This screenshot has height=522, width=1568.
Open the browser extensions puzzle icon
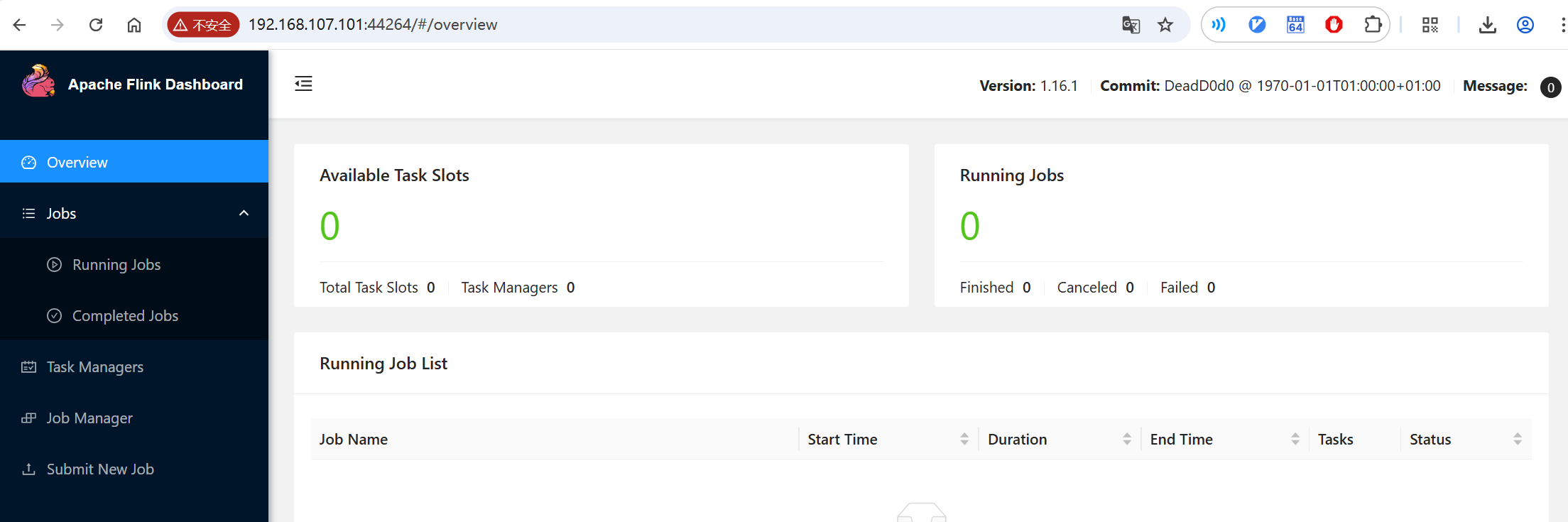pos(1373,25)
